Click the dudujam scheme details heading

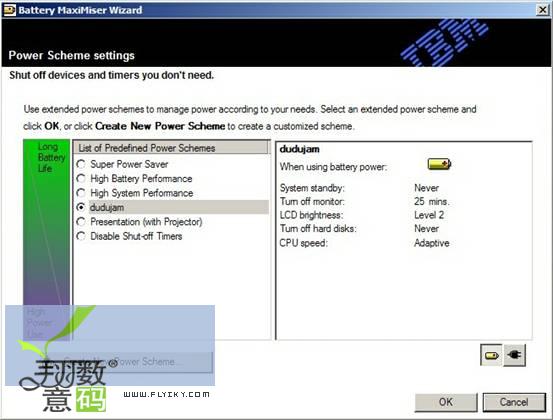299,149
